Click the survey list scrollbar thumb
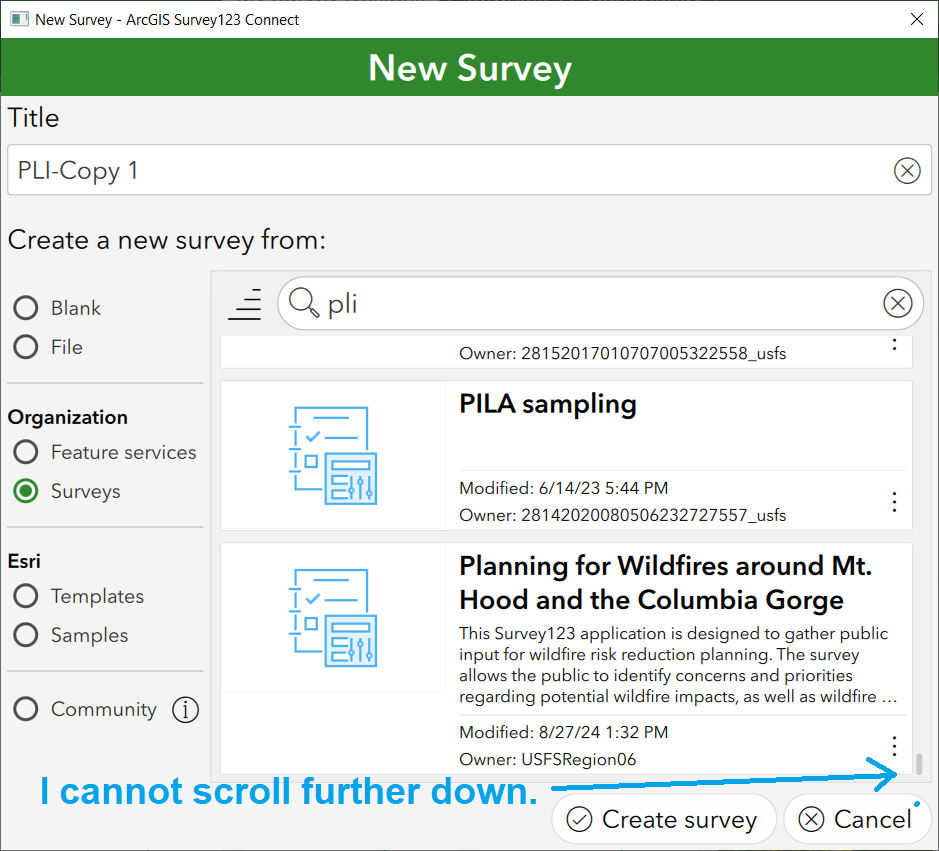 click(918, 764)
